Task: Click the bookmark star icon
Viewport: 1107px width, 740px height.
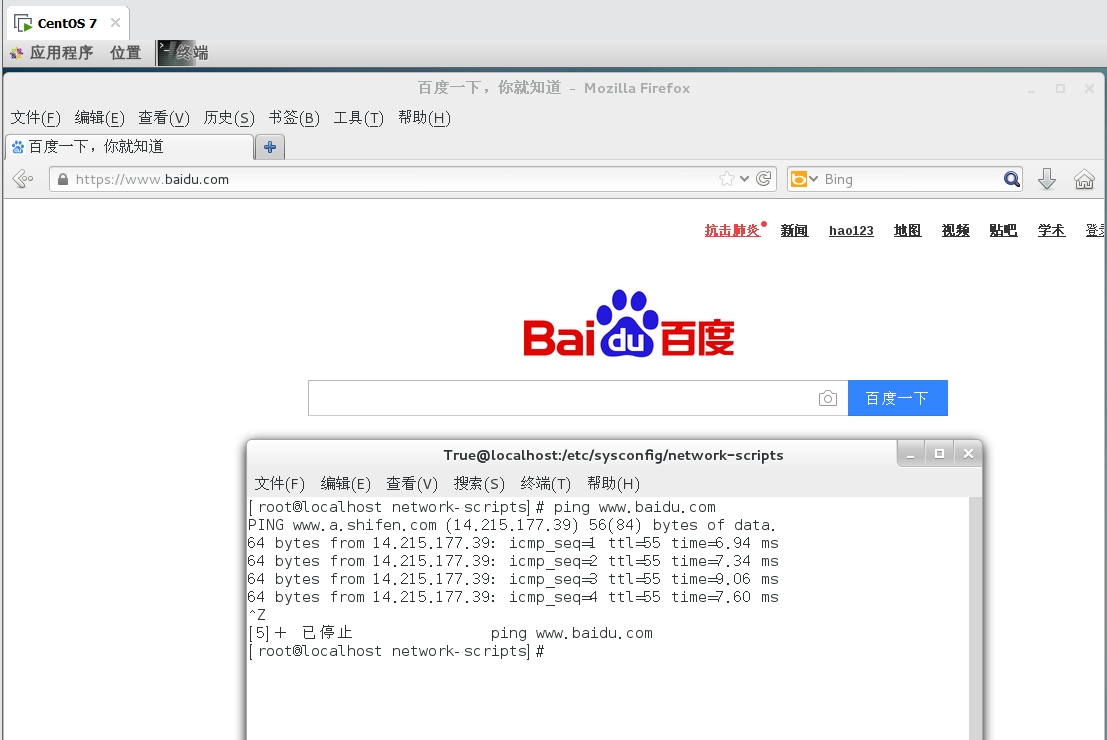Action: (726, 179)
